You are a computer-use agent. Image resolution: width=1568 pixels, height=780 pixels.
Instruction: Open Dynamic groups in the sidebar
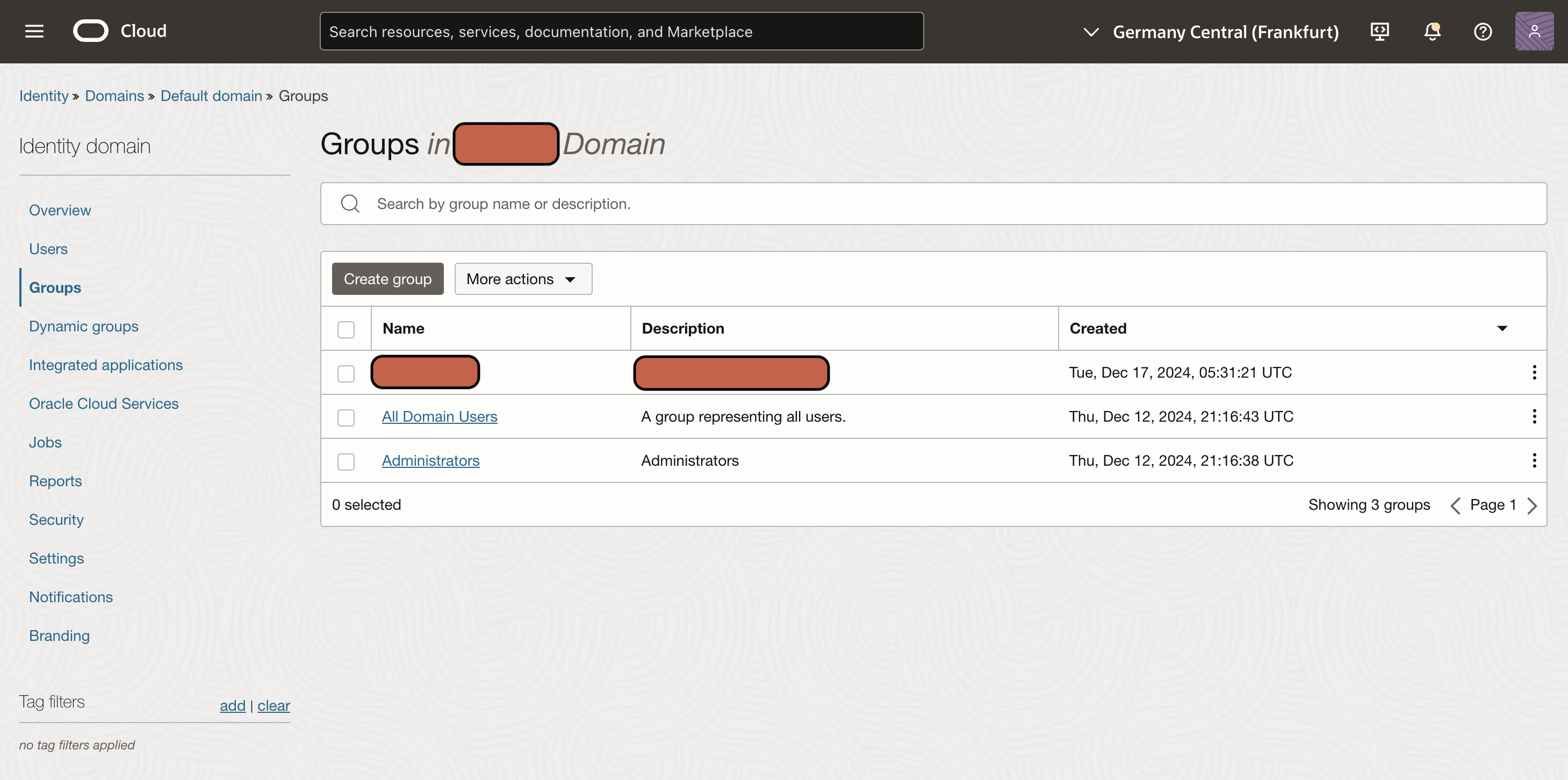coord(83,326)
